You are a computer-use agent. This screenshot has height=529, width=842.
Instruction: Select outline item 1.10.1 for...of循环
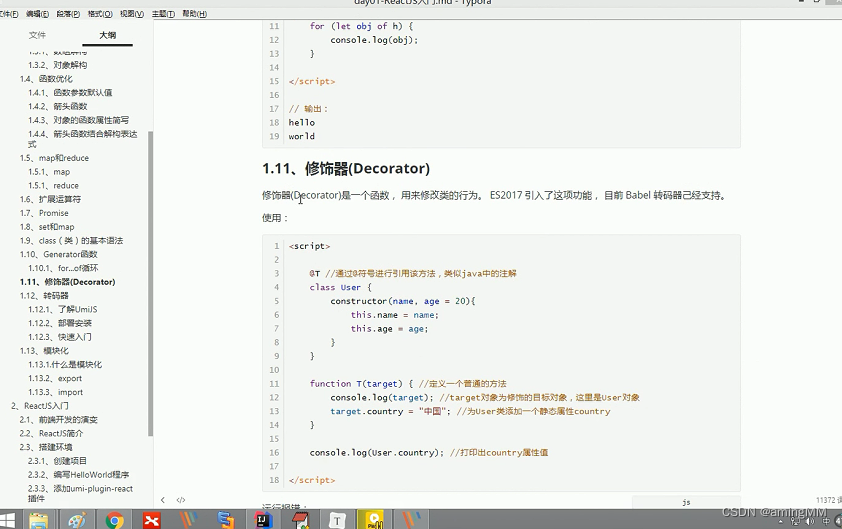pyautogui.click(x=63, y=268)
